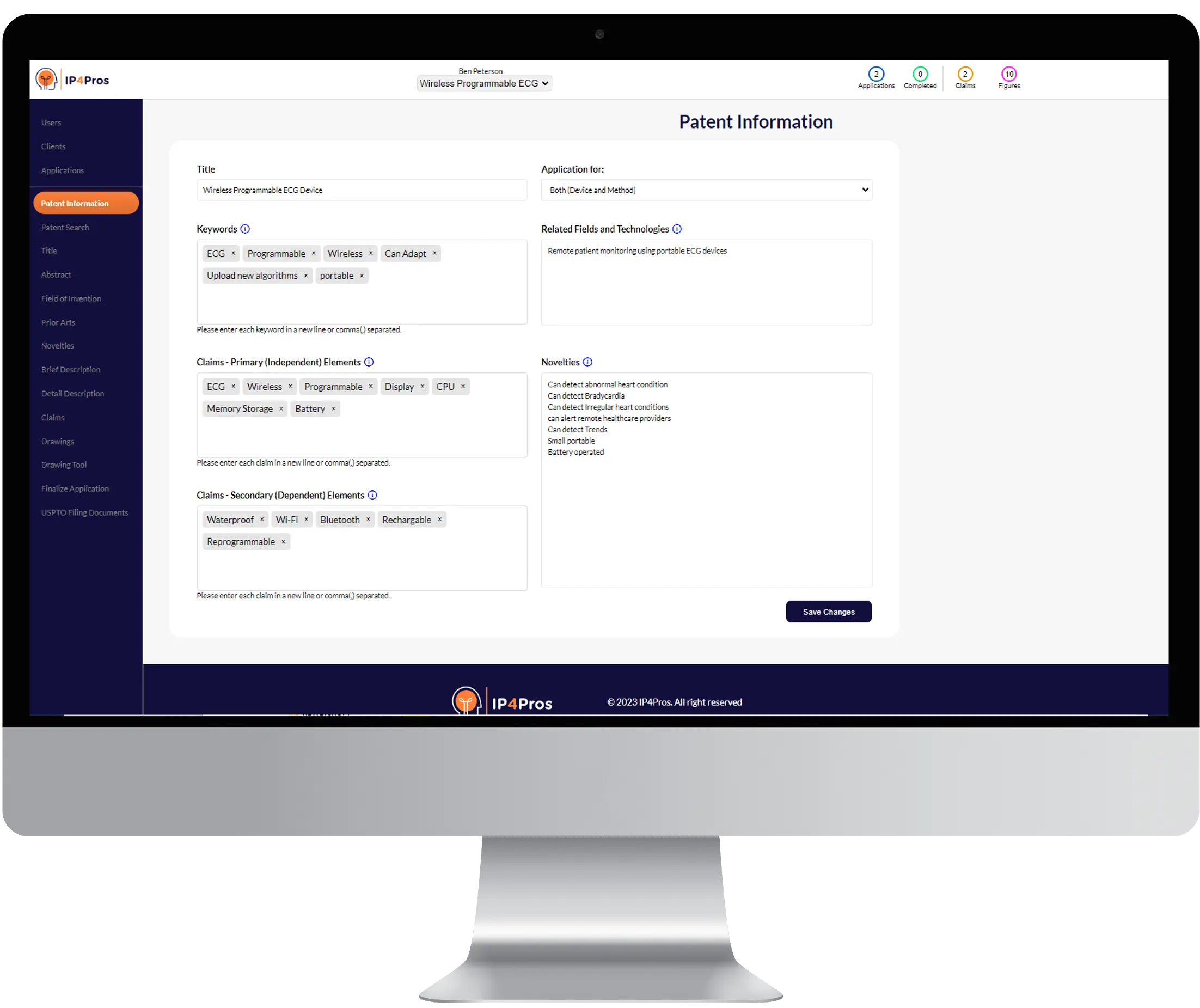Select the Prior Arts sidebar item

57,322
